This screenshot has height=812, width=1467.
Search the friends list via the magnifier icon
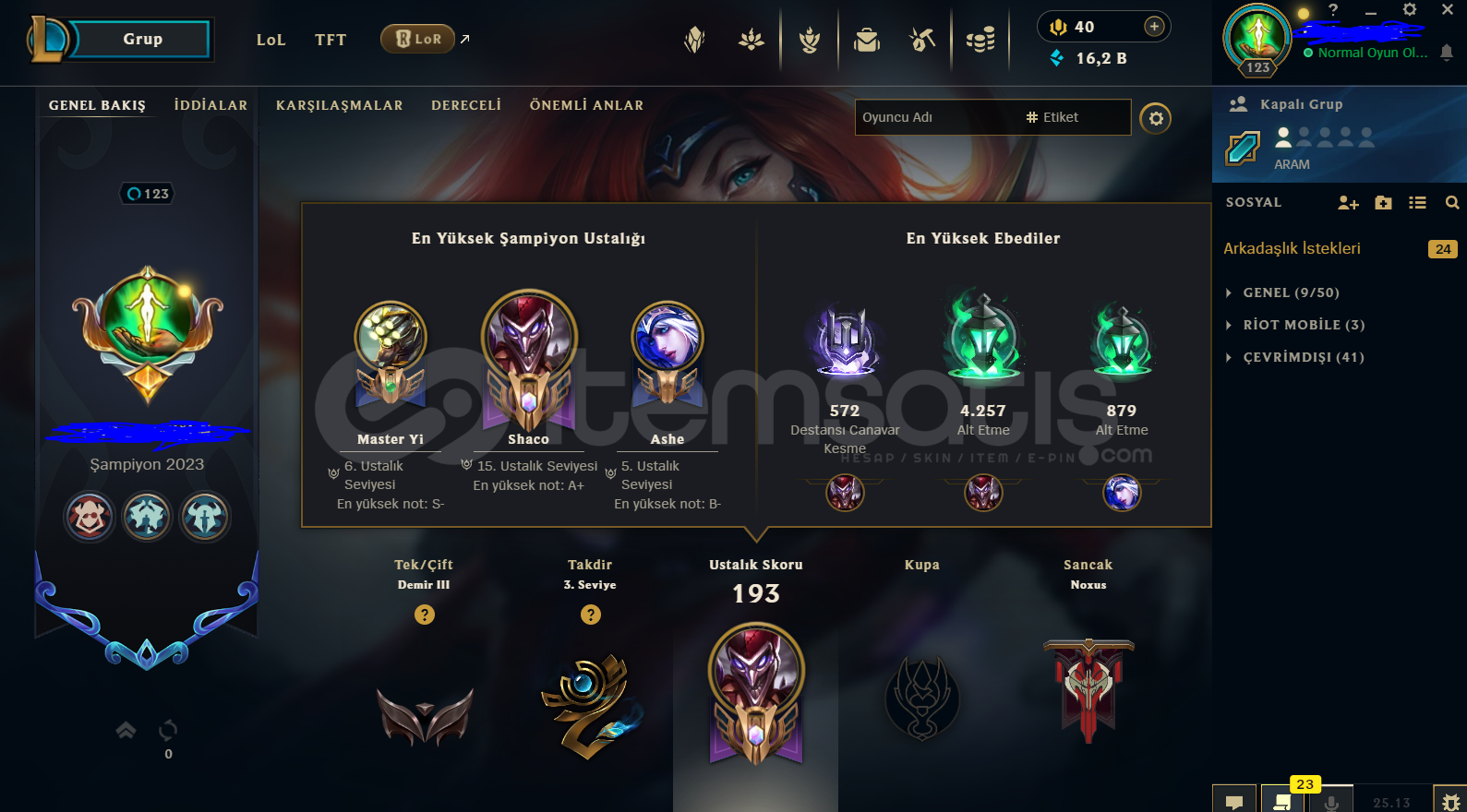1452,203
